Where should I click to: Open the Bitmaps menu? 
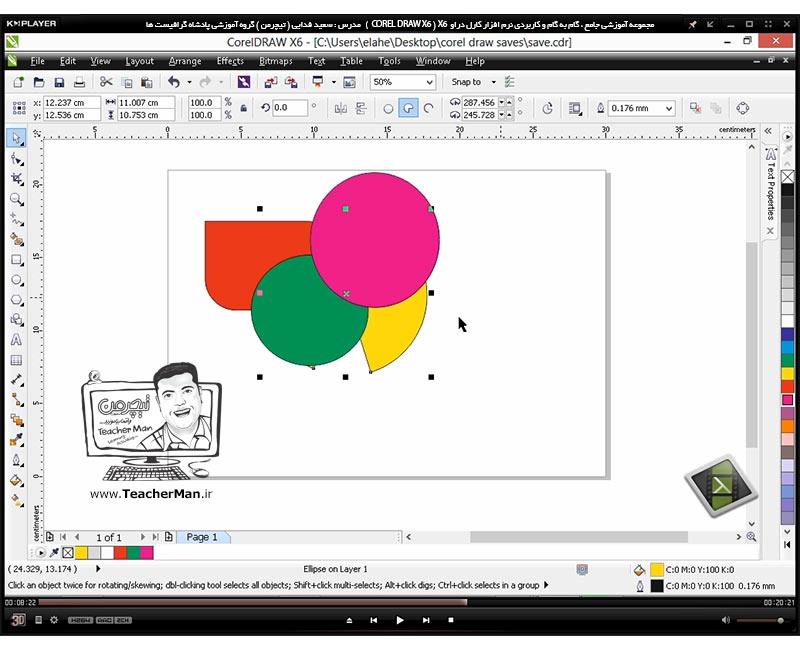[276, 61]
